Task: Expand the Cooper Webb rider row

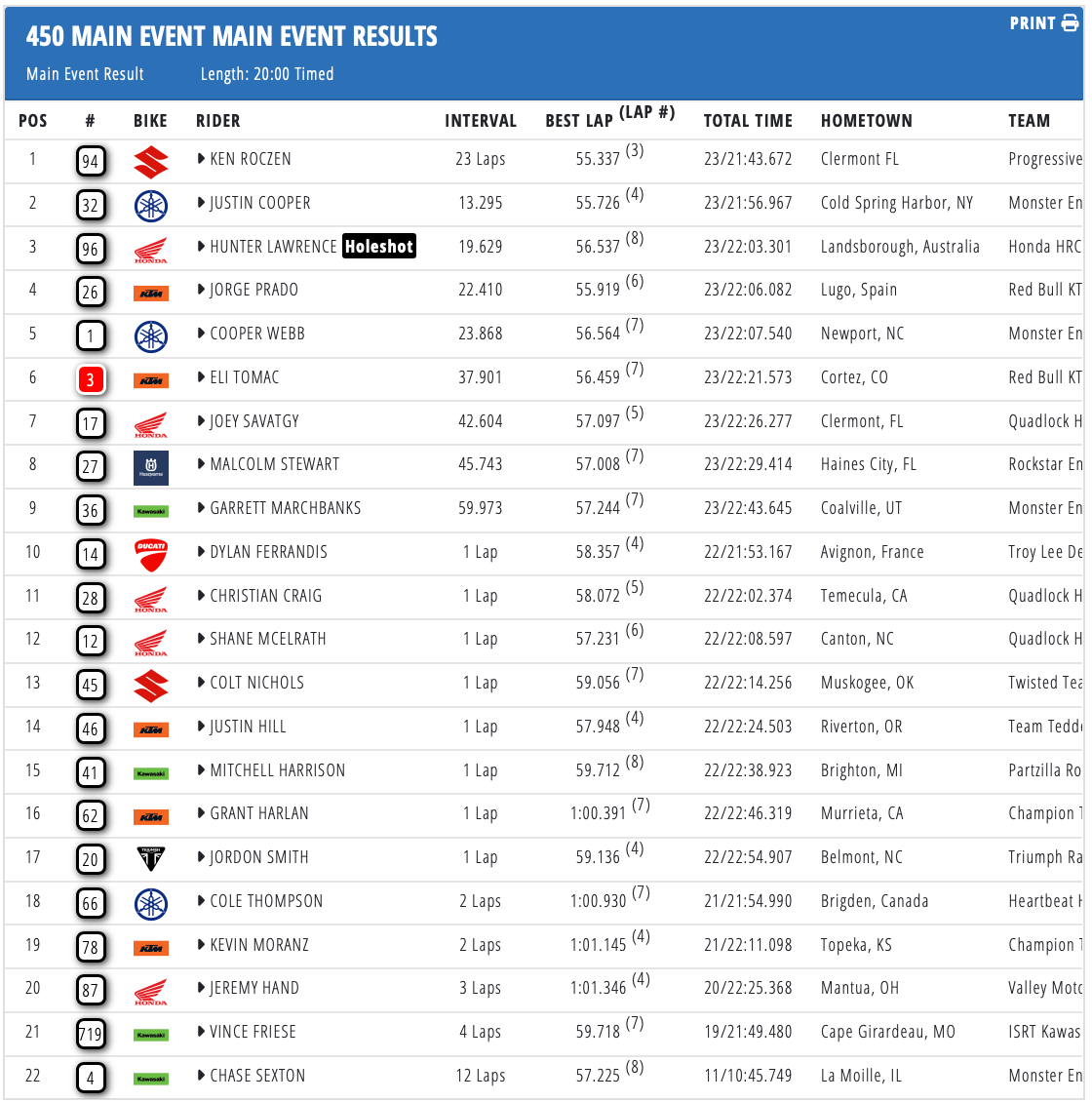Action: coord(202,334)
